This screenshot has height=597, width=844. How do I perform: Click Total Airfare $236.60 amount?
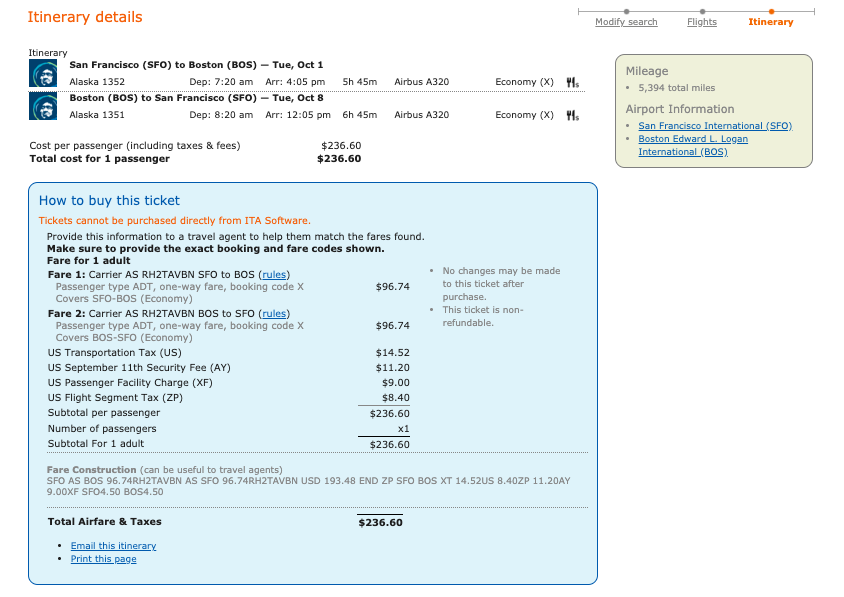click(x=381, y=523)
